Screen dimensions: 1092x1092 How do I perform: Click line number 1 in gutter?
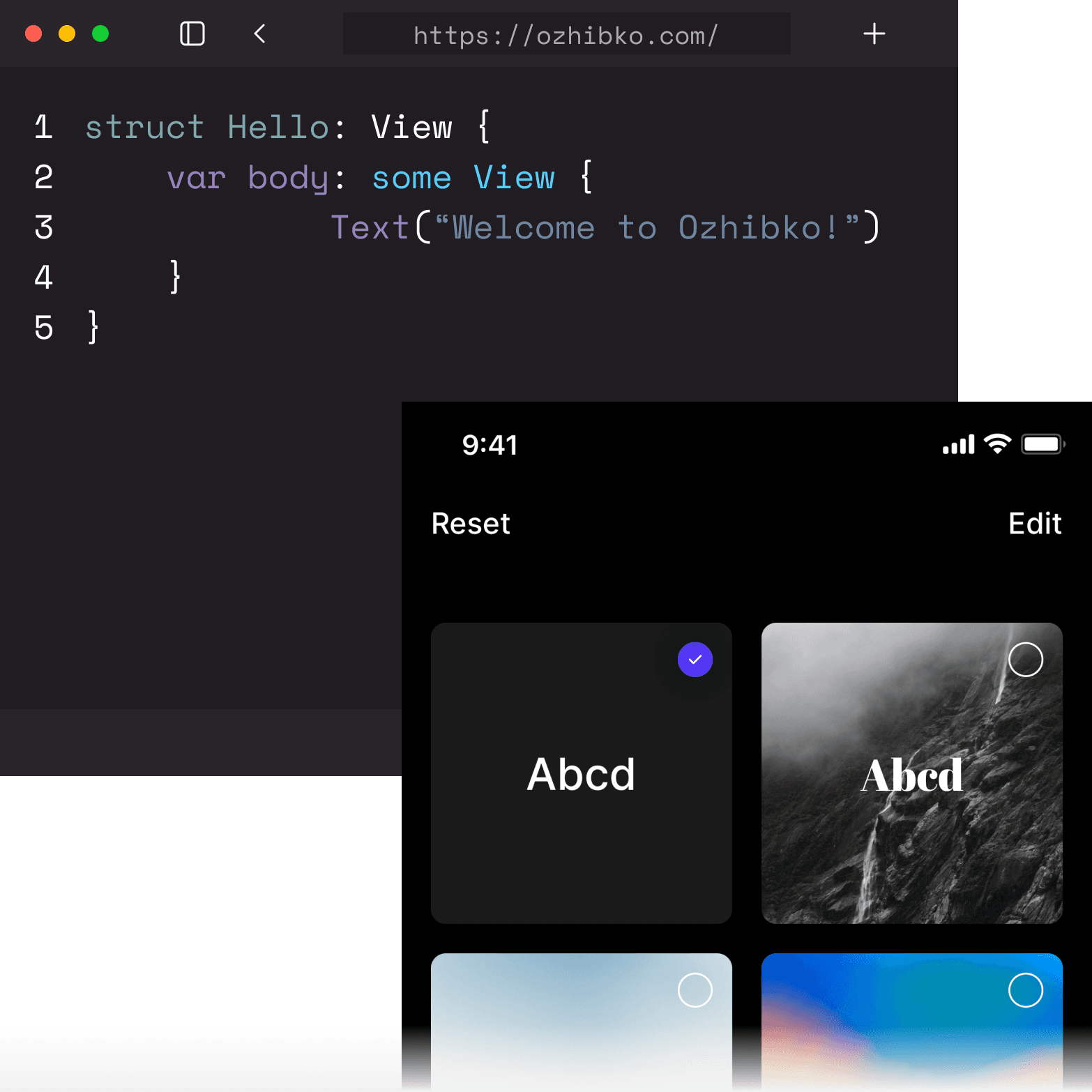point(44,128)
